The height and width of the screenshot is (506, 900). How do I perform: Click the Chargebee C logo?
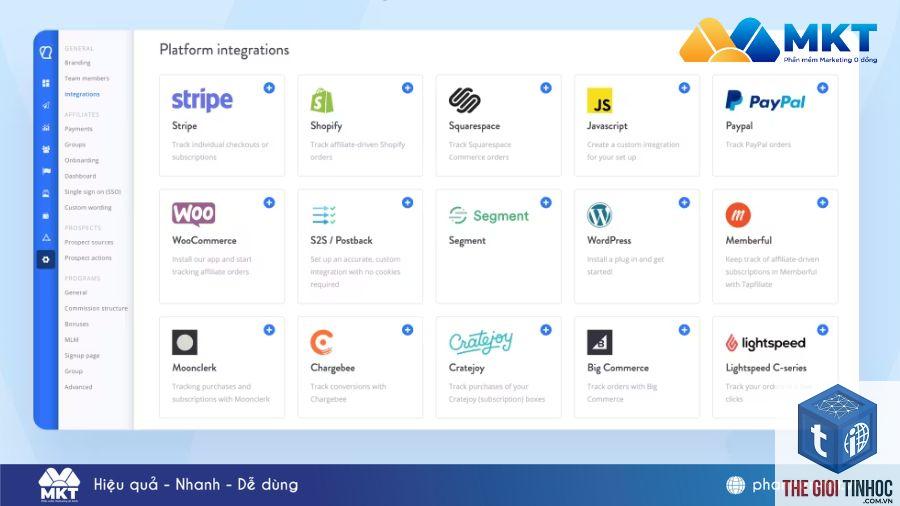pos(321,342)
